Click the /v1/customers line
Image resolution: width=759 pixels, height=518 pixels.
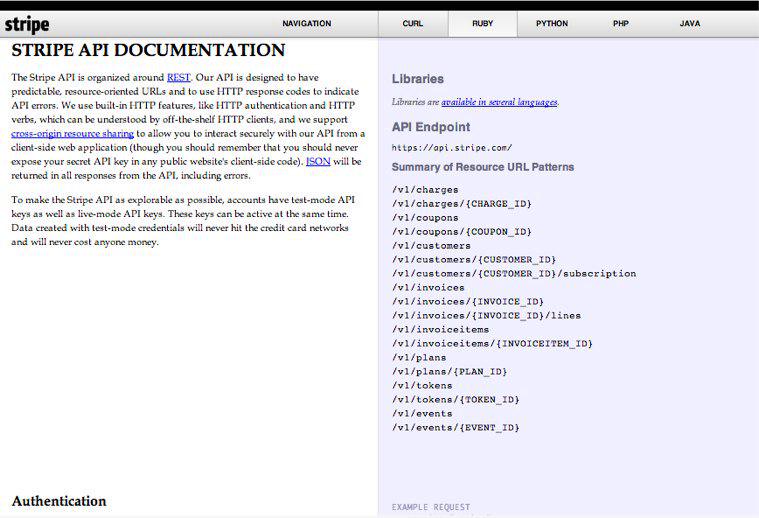pos(431,246)
